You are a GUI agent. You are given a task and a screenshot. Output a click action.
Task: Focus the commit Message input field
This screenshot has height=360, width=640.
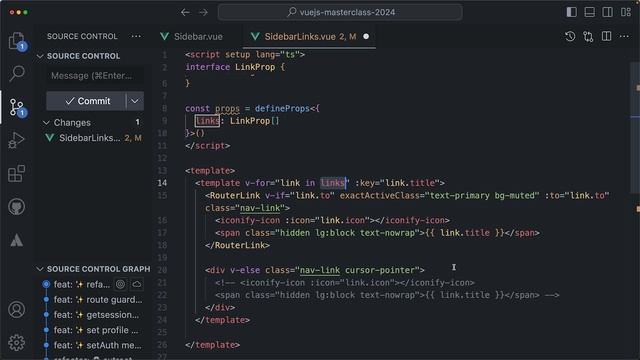tap(95, 76)
